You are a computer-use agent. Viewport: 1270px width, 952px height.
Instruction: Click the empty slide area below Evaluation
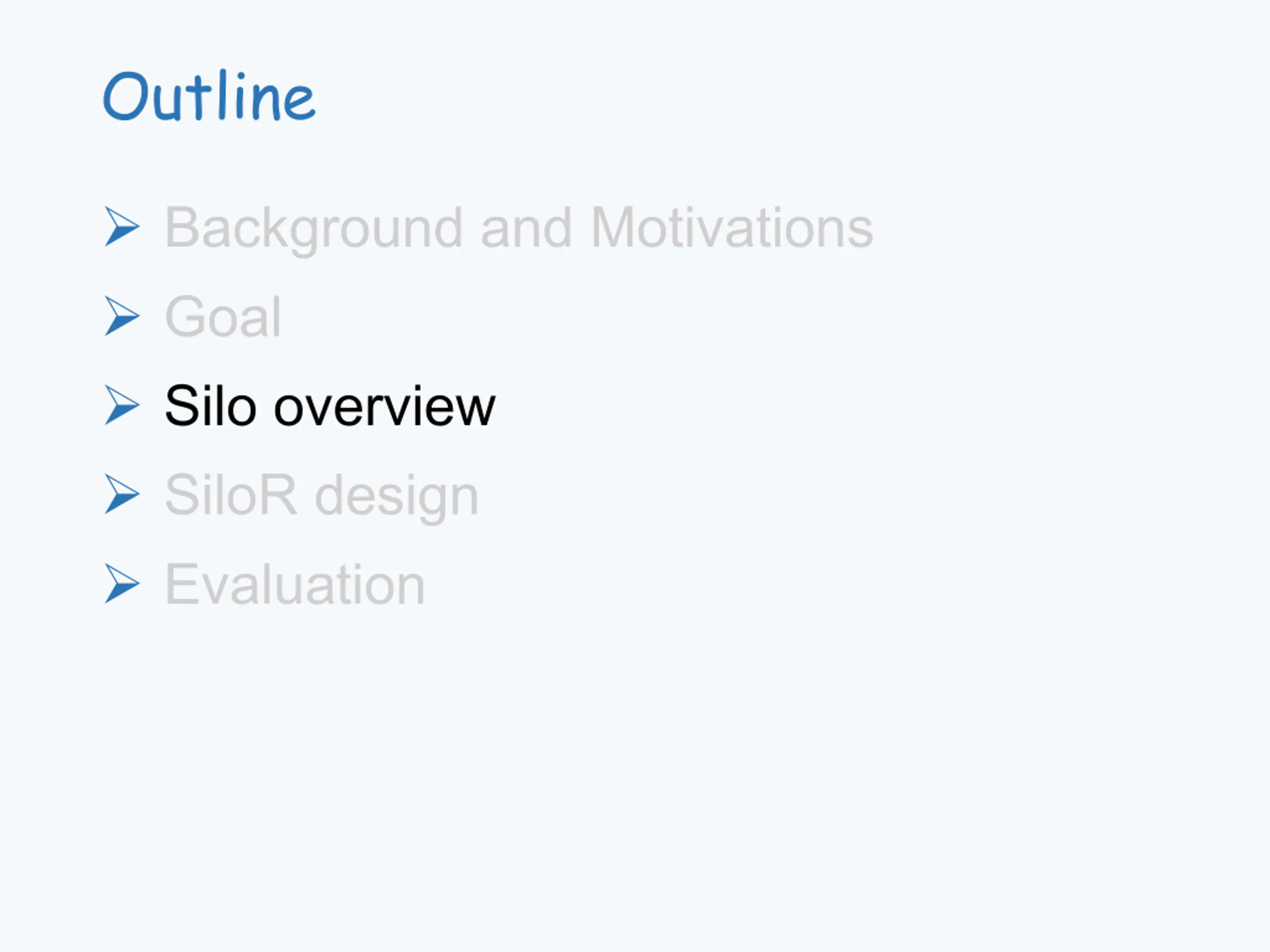(635, 774)
